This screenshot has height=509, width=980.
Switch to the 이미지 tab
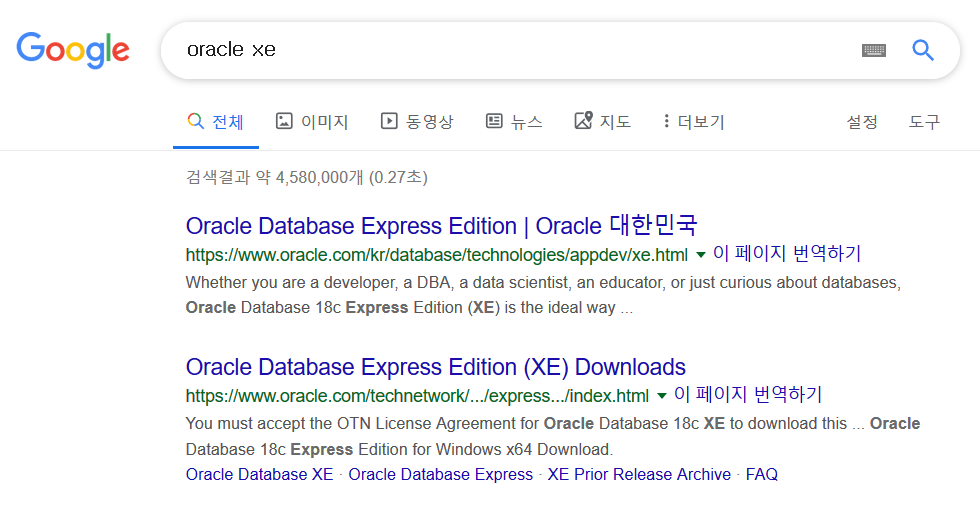tap(312, 121)
